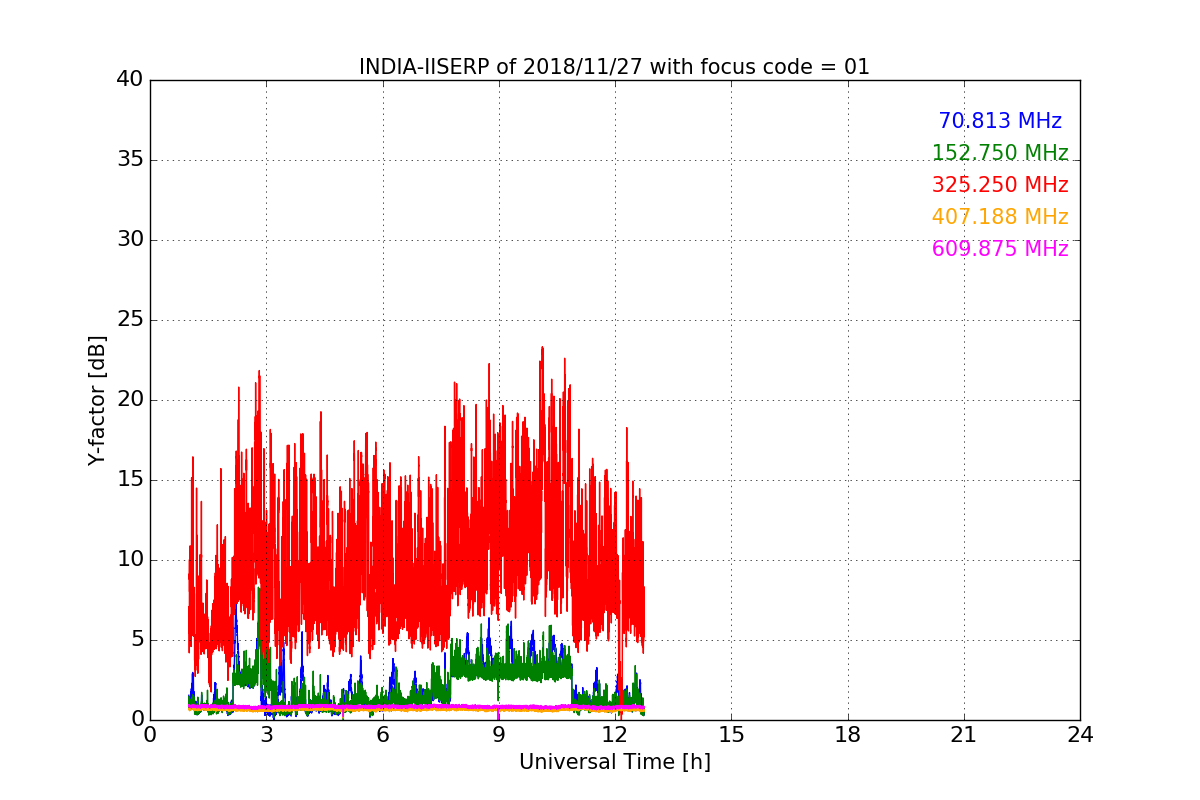Viewport: 1200px width, 800px height.
Task: Click the y-axis tick label 20
Action: tap(129, 400)
